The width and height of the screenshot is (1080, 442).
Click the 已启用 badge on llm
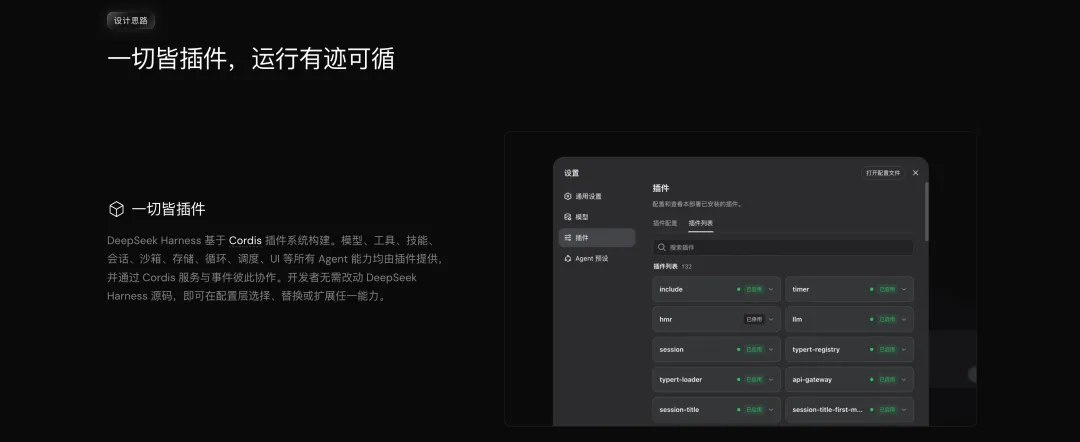(886, 319)
